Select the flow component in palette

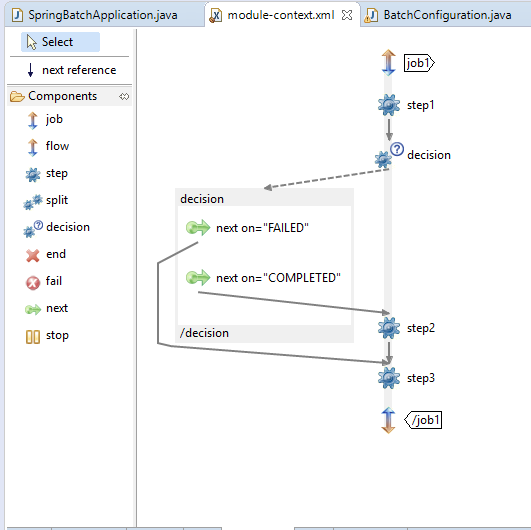[47, 146]
